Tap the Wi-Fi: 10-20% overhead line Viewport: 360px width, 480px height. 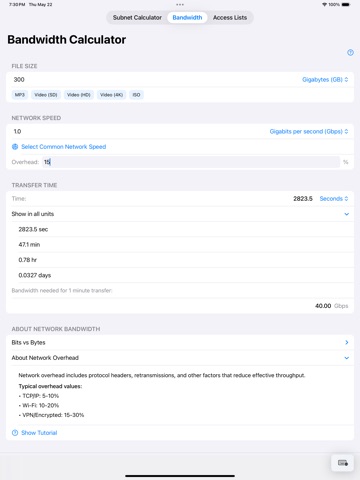(39, 406)
